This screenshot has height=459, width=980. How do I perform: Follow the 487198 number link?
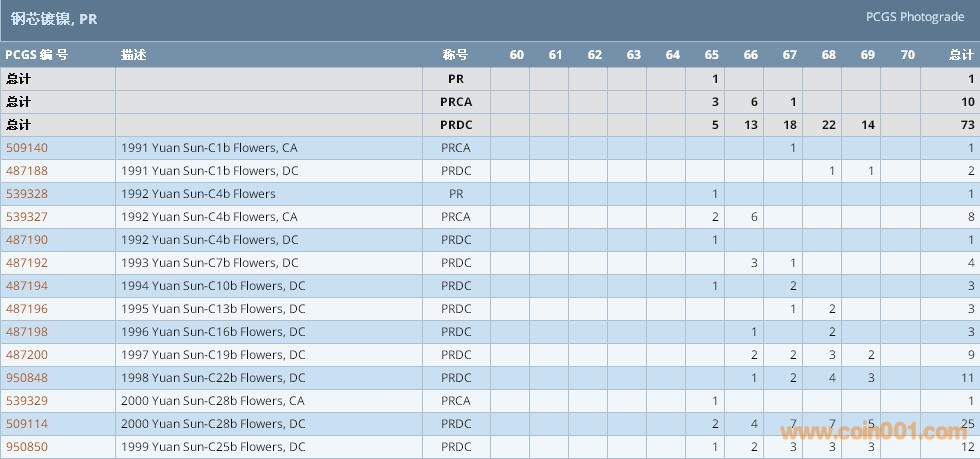[26, 332]
